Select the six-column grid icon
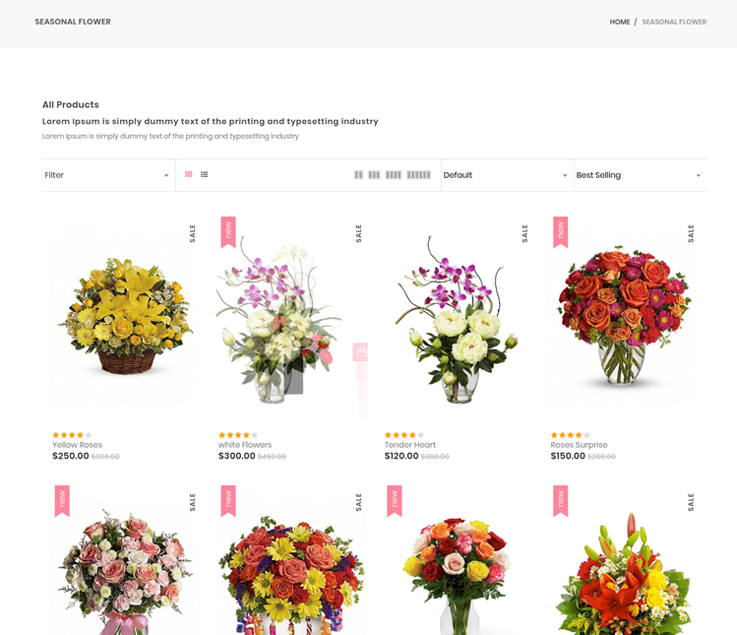This screenshot has width=737, height=635. (419, 175)
